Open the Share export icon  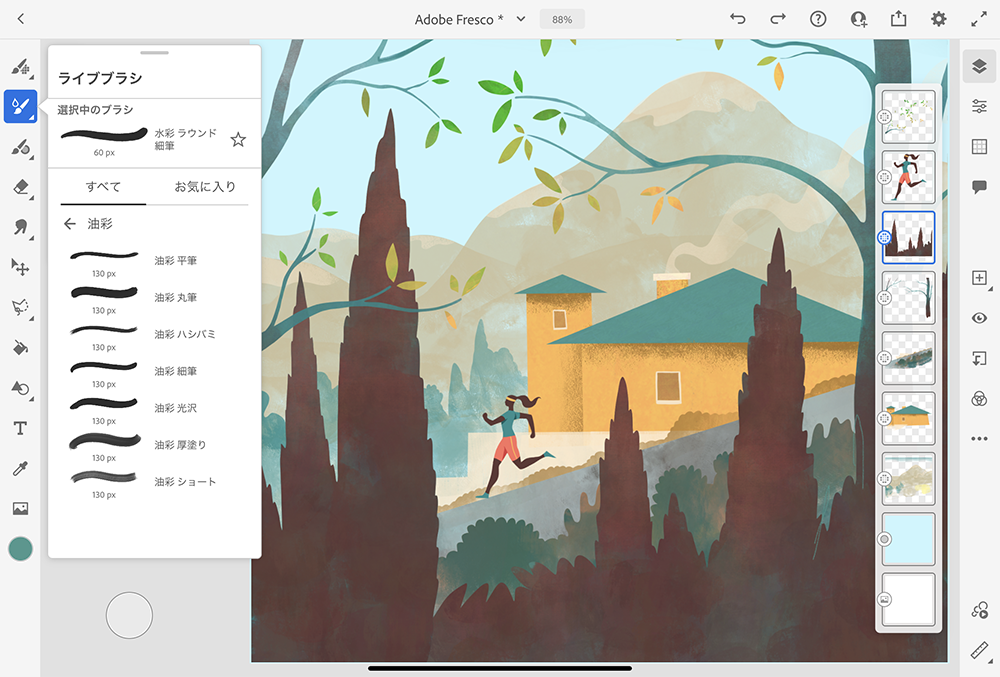[898, 19]
